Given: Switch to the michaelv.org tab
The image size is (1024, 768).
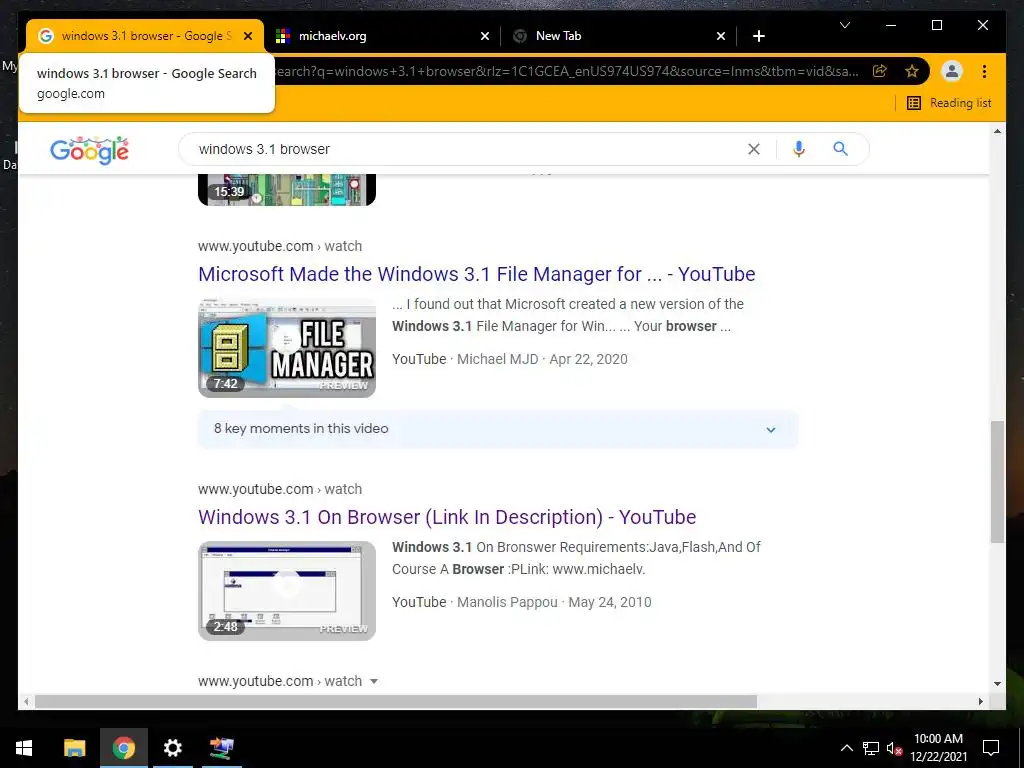Looking at the screenshot, I should pyautogui.click(x=383, y=36).
